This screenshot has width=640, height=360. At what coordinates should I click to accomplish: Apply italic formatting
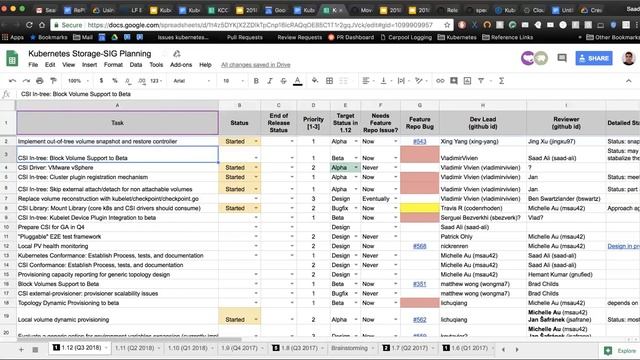pos(269,81)
